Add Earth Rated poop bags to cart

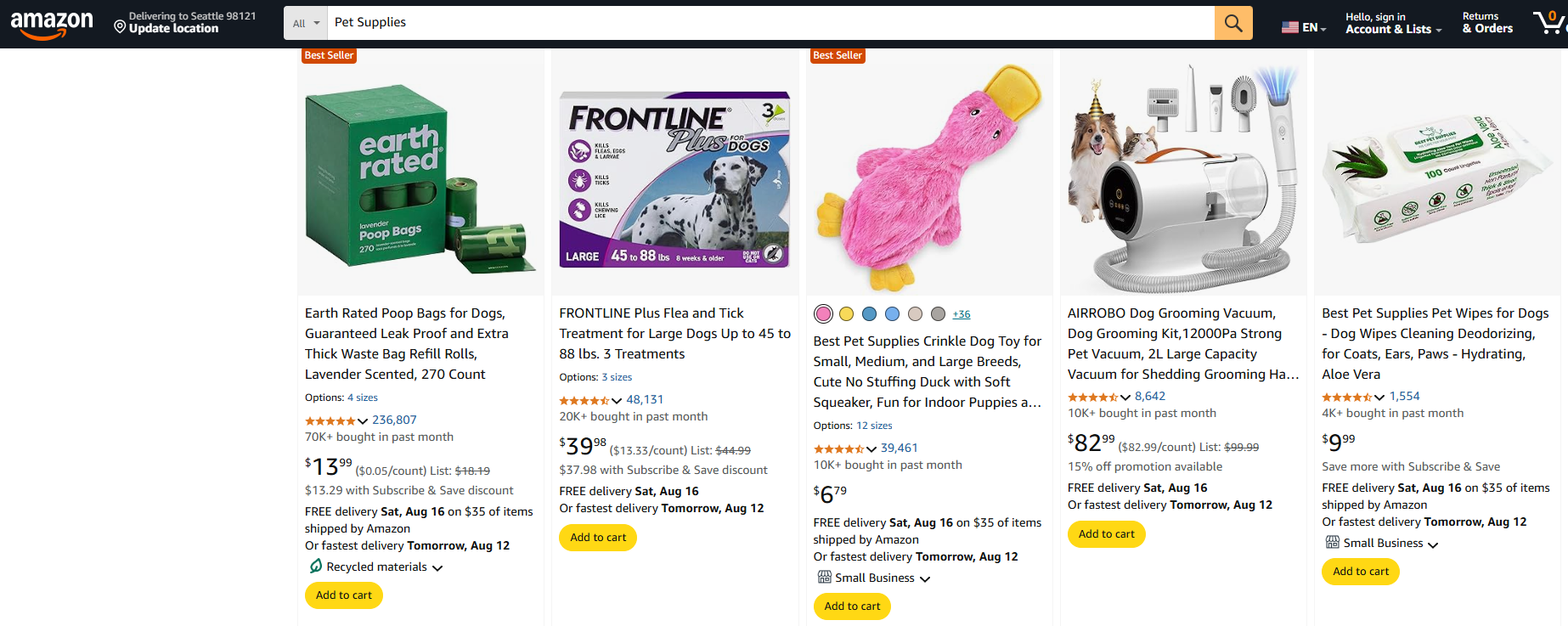click(x=343, y=595)
